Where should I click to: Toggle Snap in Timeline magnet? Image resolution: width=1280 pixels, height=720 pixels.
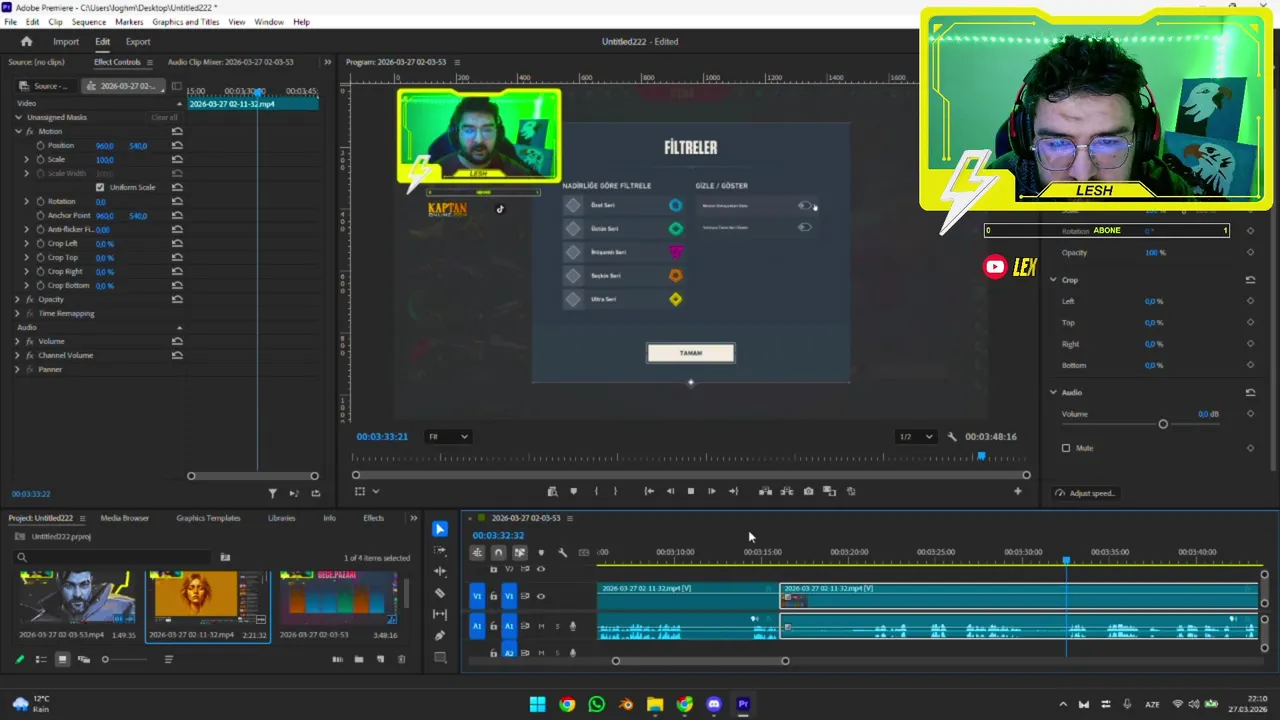tap(498, 552)
